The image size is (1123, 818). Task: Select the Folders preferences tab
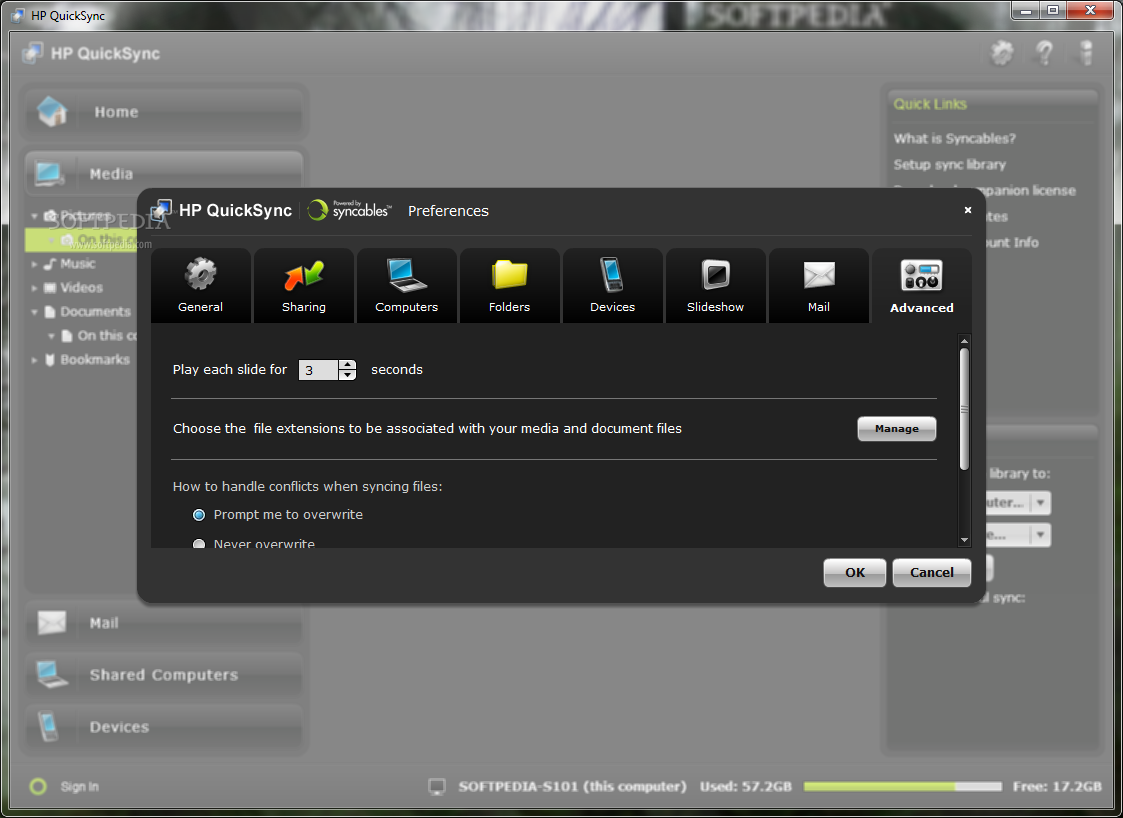click(509, 286)
